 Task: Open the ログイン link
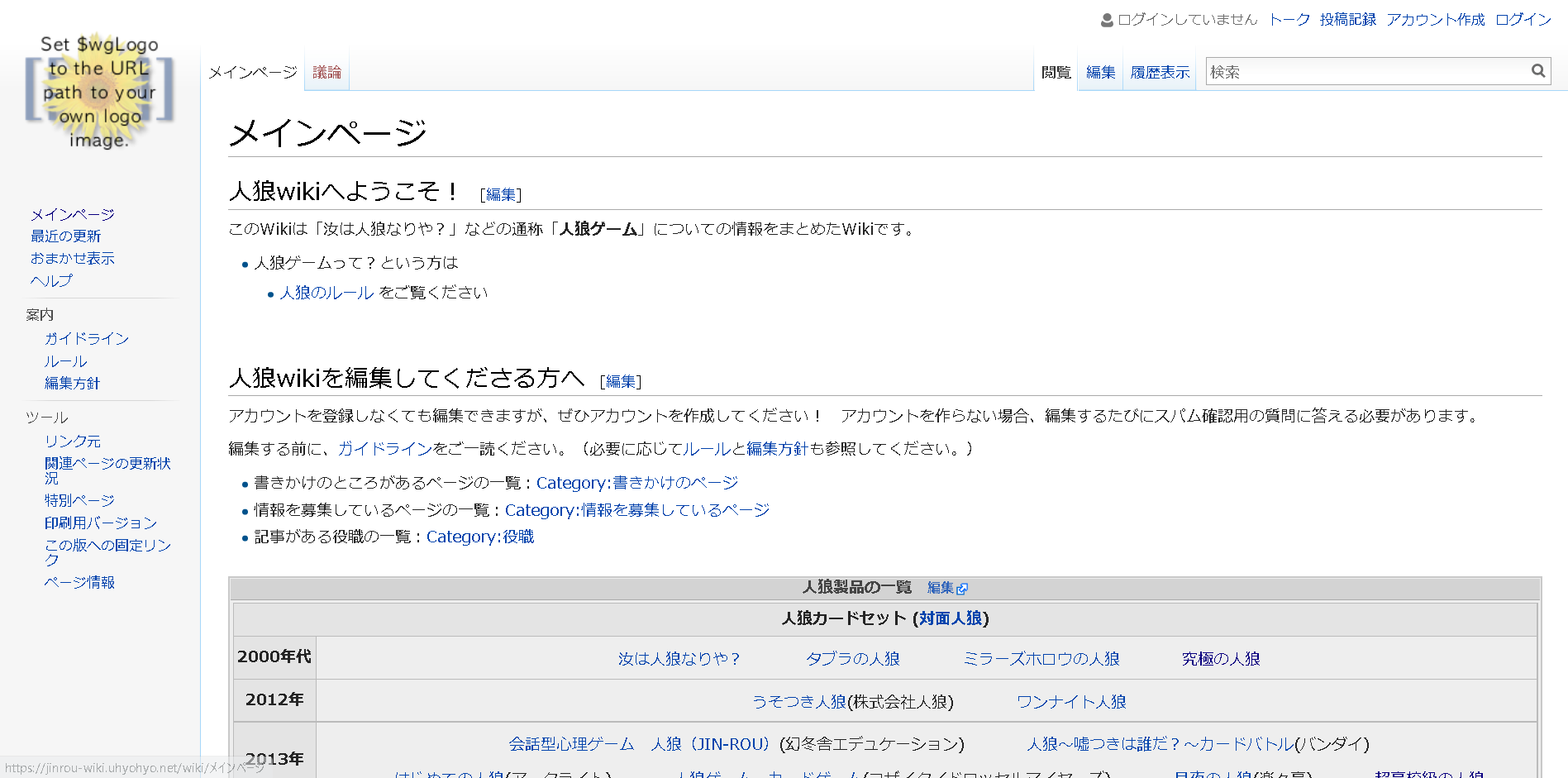pyautogui.click(x=1523, y=20)
